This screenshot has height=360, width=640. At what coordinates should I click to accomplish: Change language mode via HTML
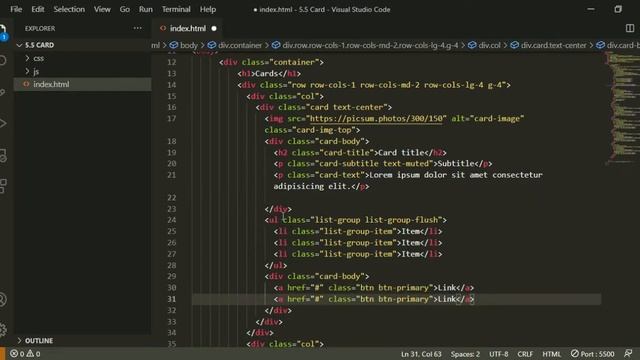pos(551,353)
